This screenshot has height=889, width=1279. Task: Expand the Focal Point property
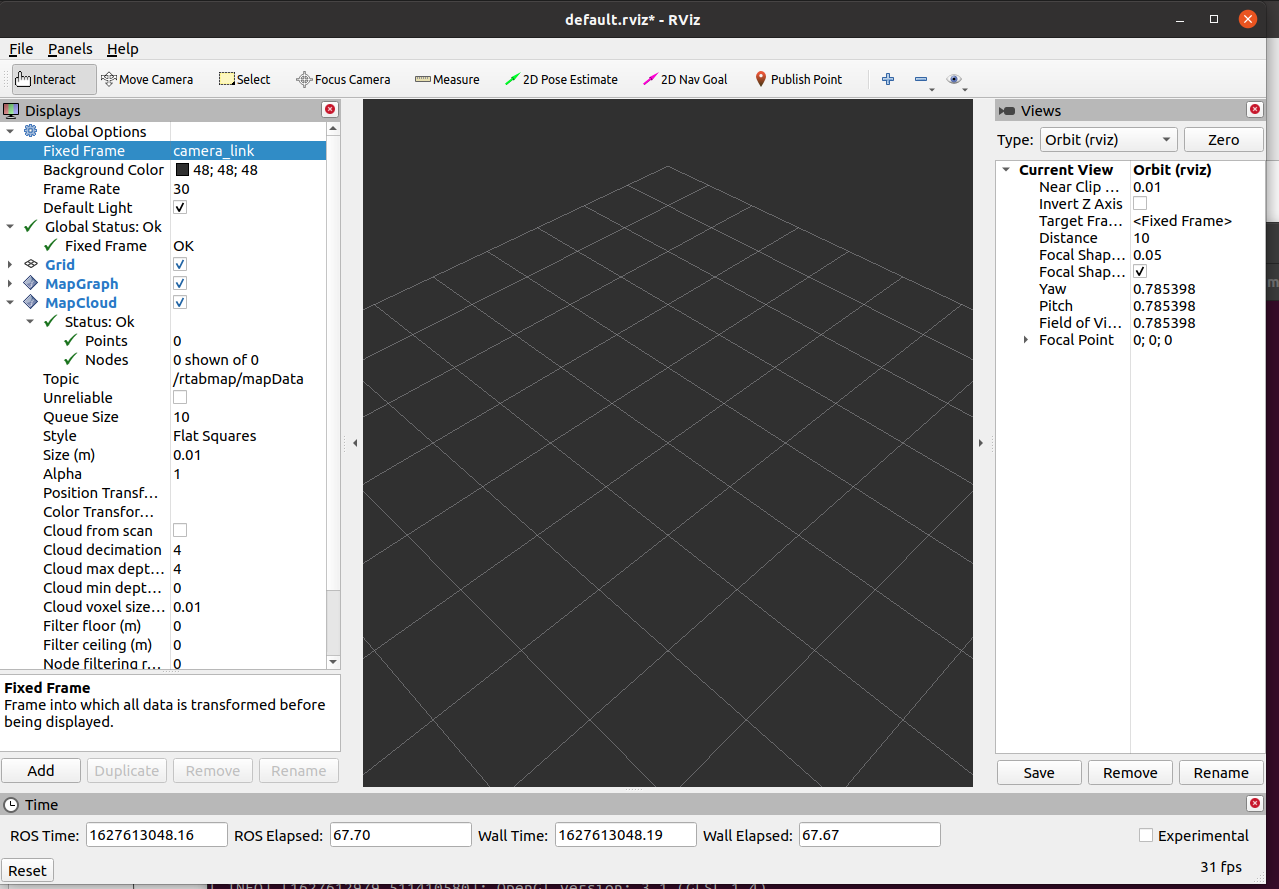[x=1026, y=341]
